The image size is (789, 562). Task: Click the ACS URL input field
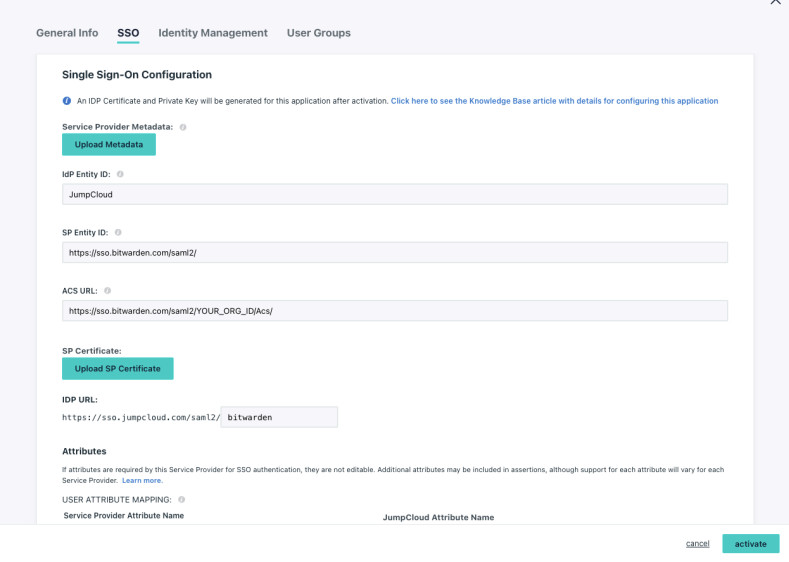click(394, 311)
